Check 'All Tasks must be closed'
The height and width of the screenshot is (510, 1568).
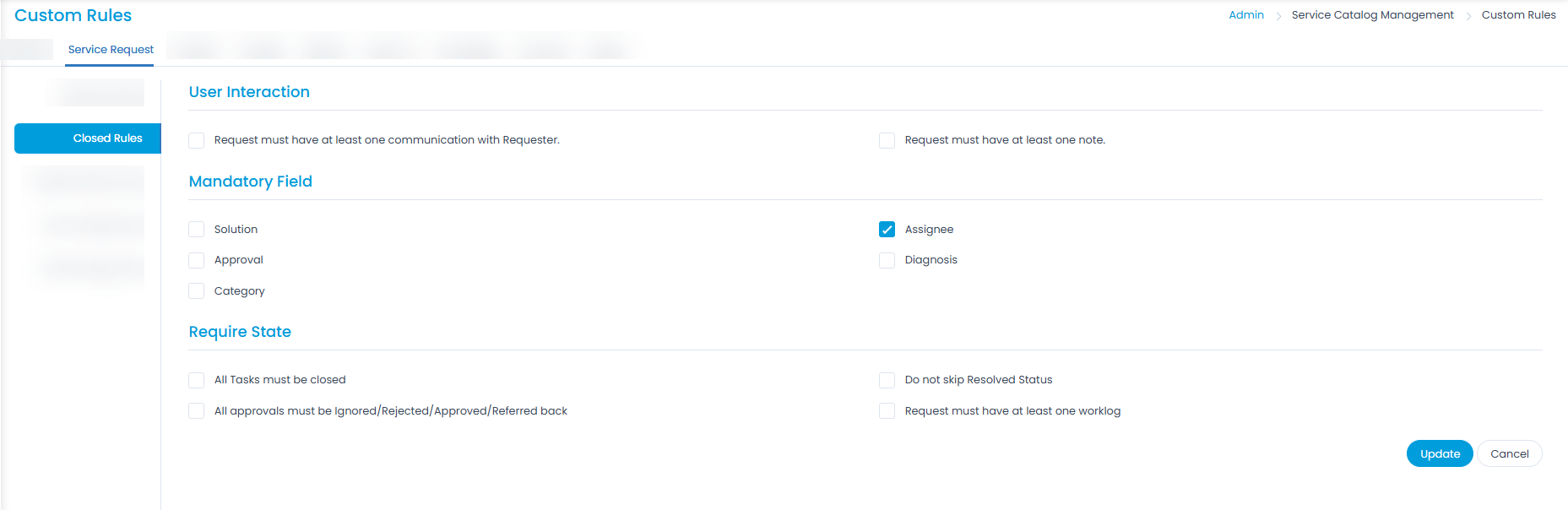pos(197,380)
